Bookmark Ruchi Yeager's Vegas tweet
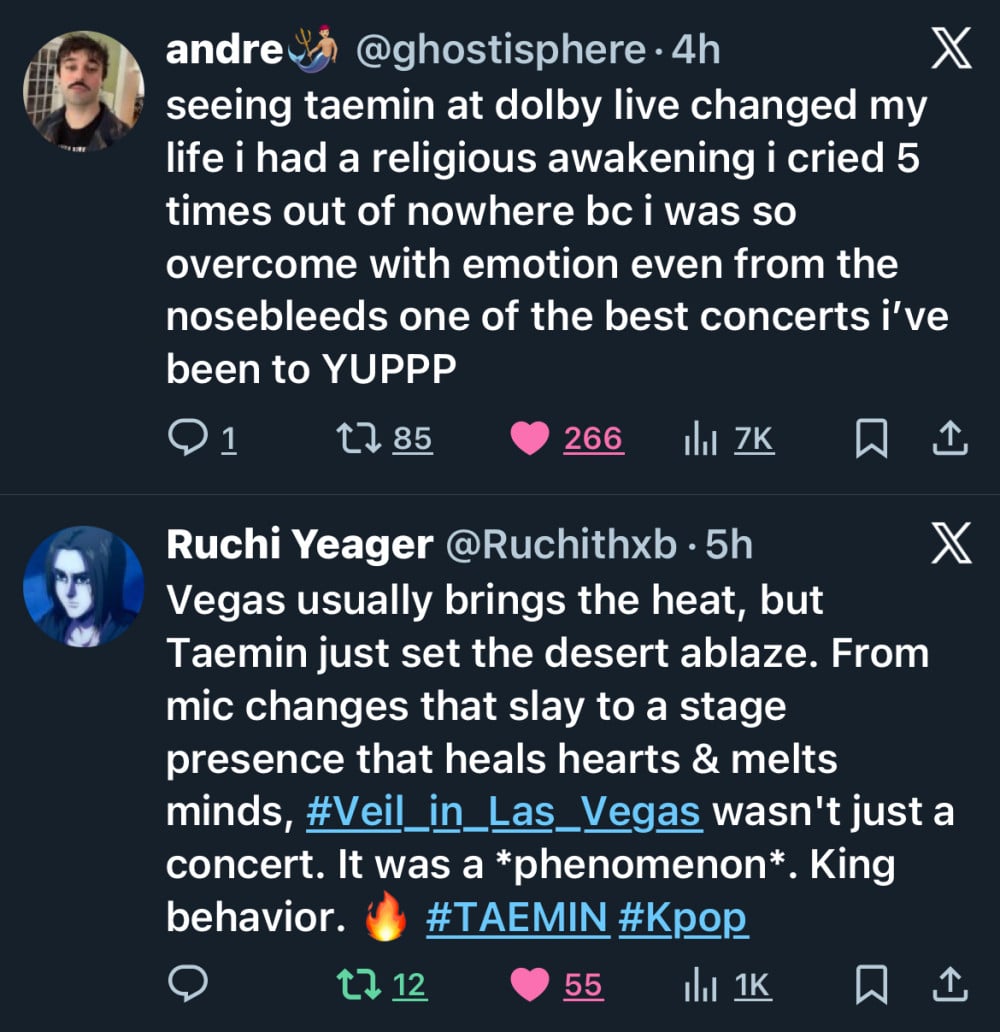The image size is (1000, 1032). pyautogui.click(x=870, y=985)
